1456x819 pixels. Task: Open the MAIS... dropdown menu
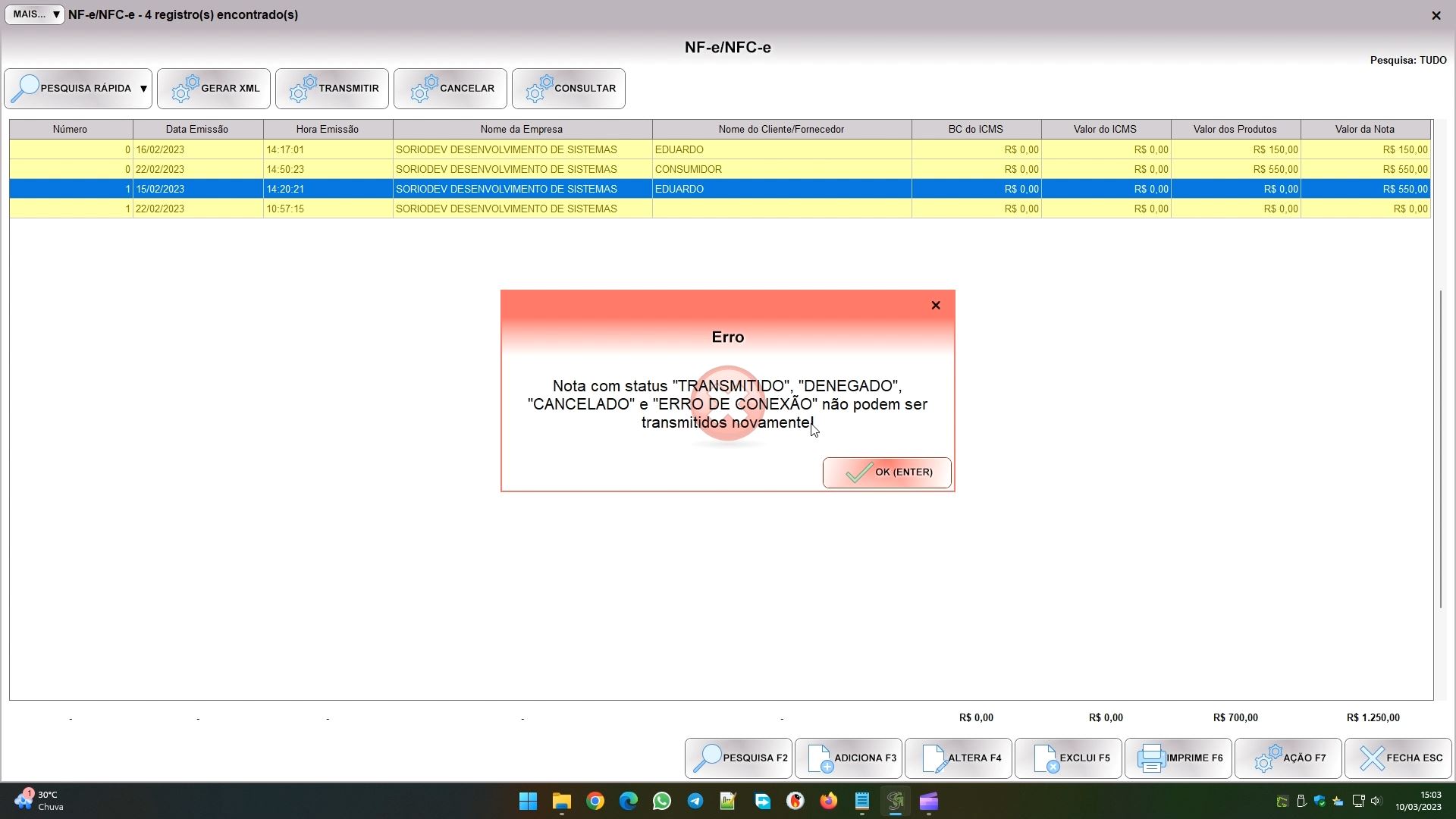click(x=35, y=14)
